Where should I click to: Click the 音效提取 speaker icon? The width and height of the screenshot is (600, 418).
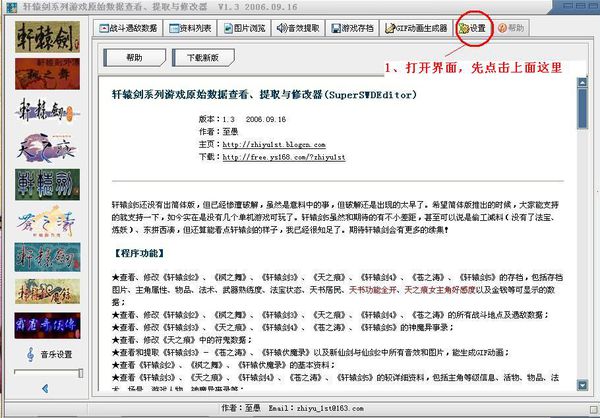tap(282, 28)
